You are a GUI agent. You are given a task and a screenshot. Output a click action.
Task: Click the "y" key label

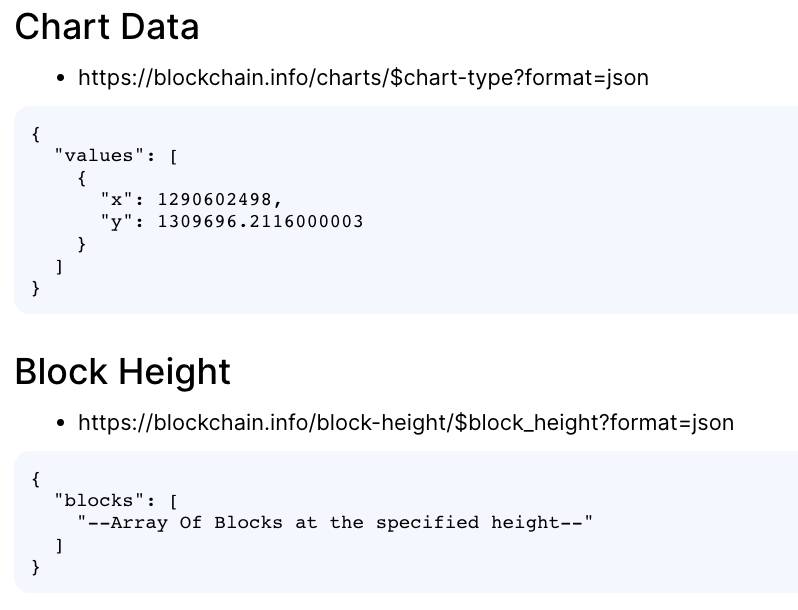tap(116, 222)
